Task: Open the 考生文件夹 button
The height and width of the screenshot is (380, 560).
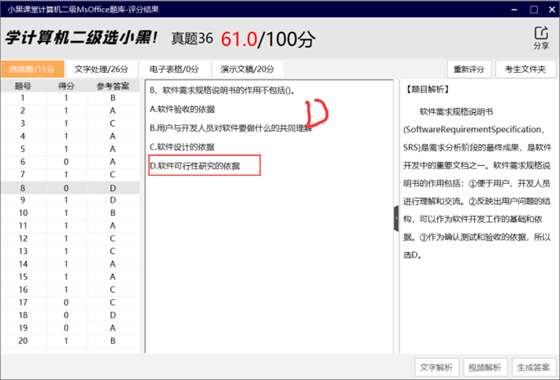Action: [525, 69]
